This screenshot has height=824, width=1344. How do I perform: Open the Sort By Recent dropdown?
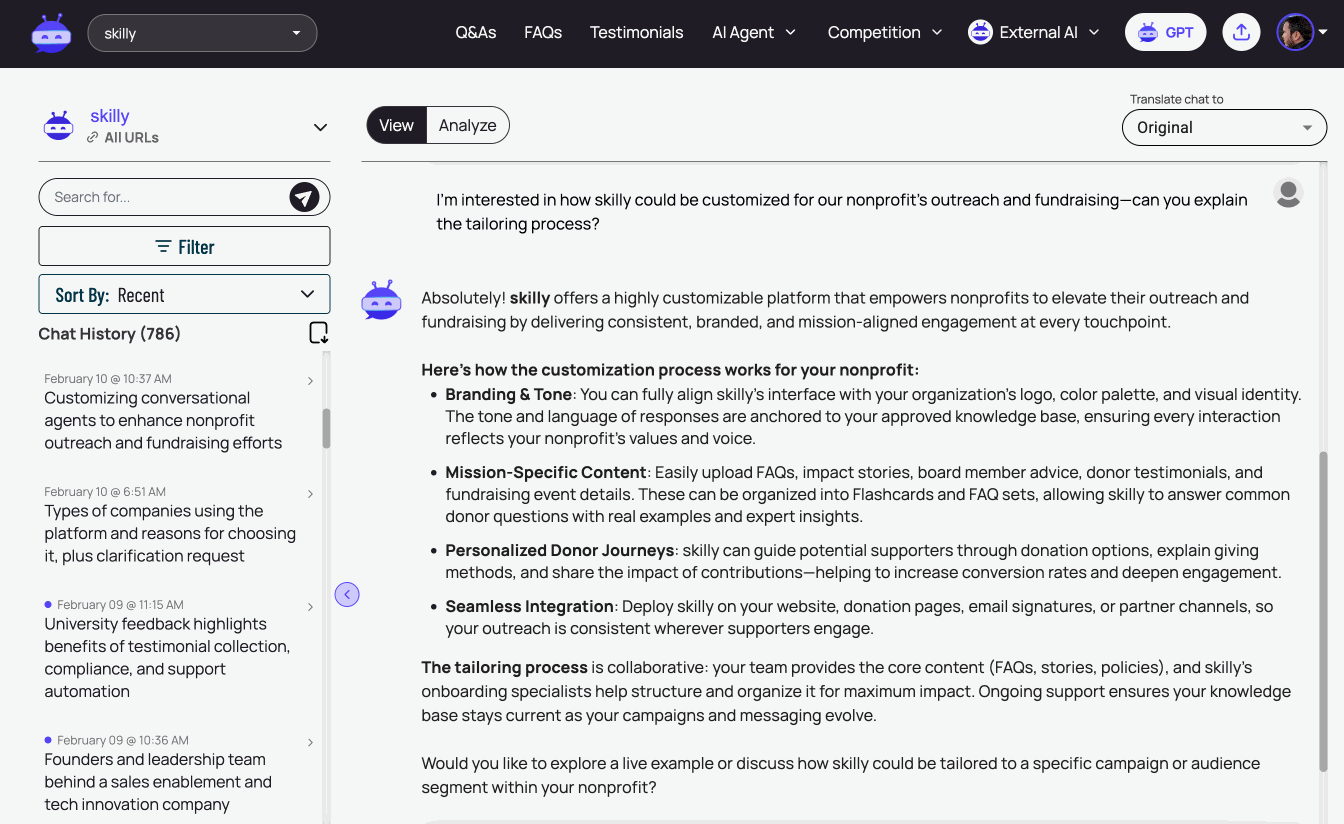[184, 295]
